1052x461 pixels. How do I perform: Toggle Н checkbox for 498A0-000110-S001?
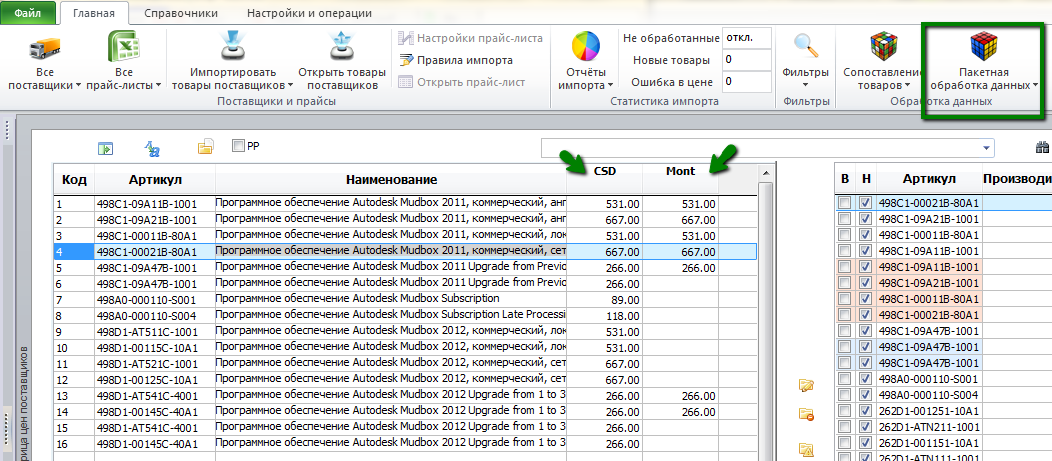pos(865,378)
